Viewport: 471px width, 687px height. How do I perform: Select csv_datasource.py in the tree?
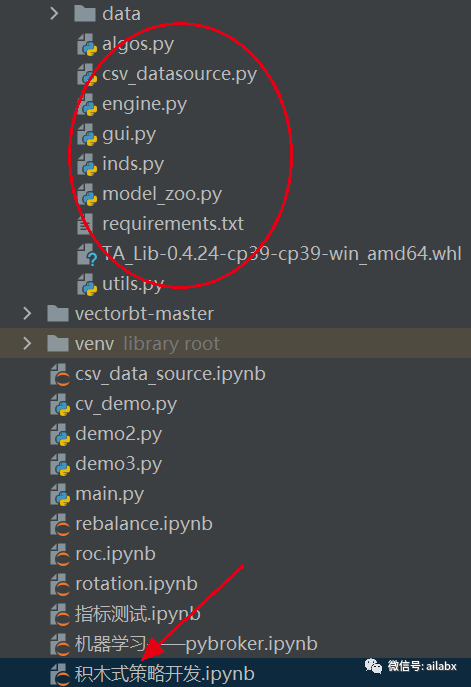pos(179,74)
